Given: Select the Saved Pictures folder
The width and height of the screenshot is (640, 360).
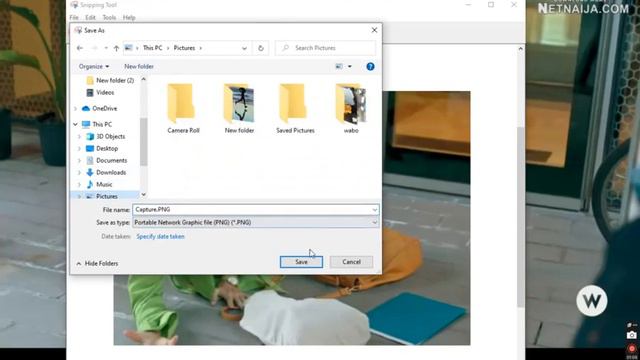Looking at the screenshot, I should (295, 108).
